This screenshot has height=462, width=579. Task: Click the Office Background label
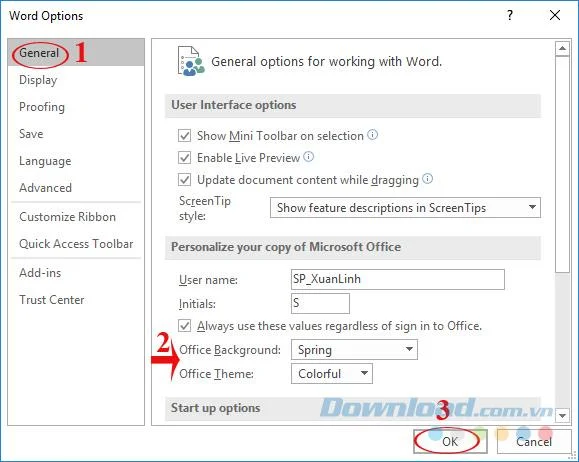230,350
